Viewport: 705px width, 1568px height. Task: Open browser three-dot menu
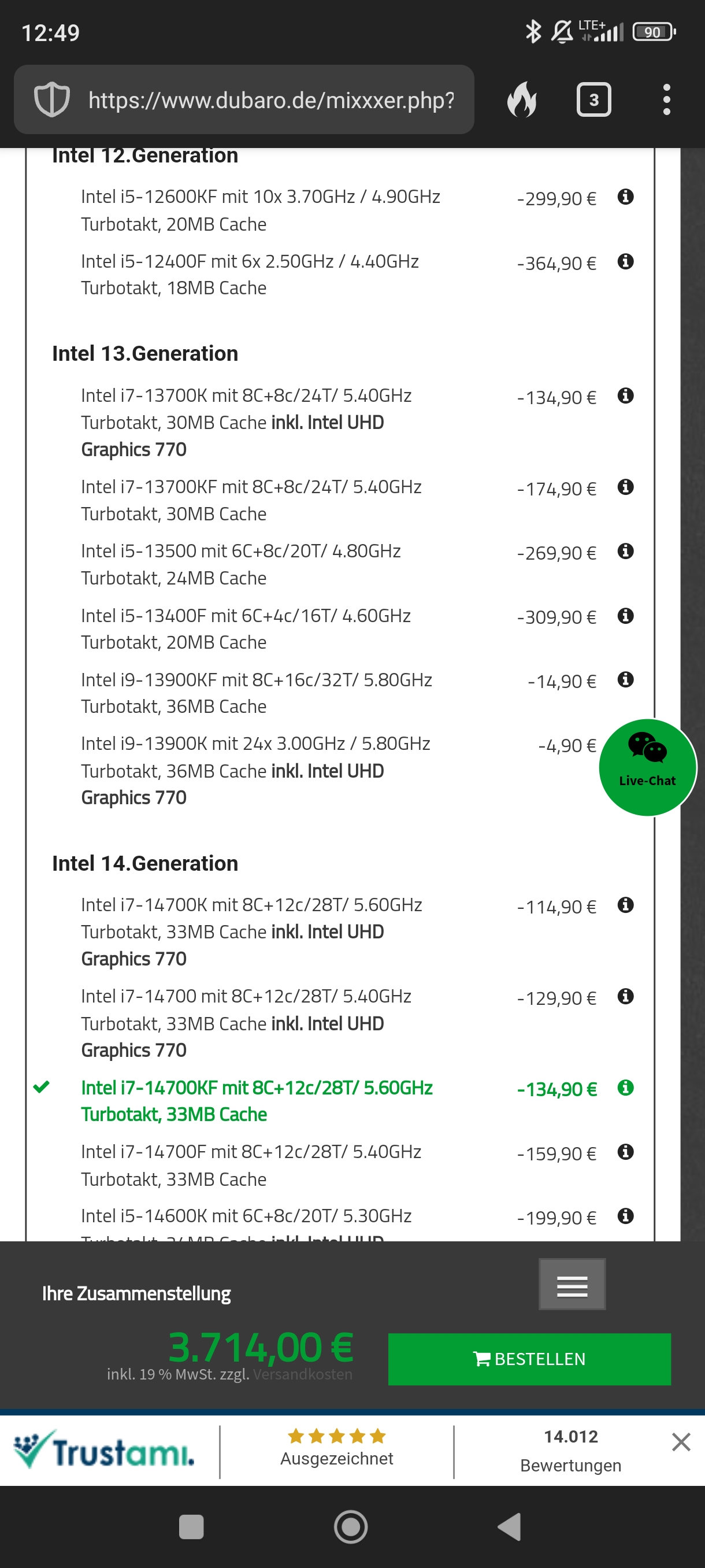[667, 99]
